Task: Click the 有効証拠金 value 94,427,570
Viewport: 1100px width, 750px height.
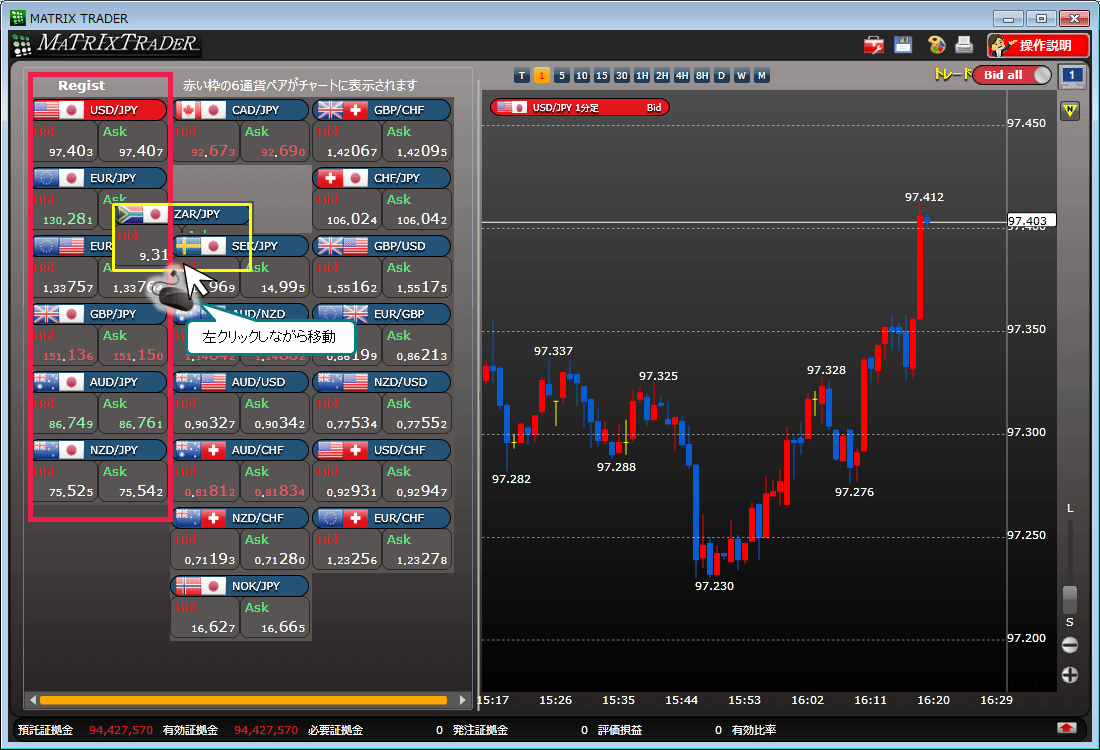Action: tap(266, 730)
